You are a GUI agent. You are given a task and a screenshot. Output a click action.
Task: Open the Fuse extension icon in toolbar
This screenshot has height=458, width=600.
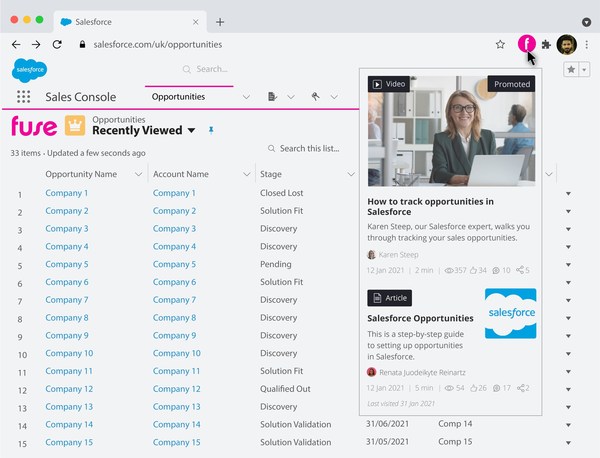pos(527,44)
